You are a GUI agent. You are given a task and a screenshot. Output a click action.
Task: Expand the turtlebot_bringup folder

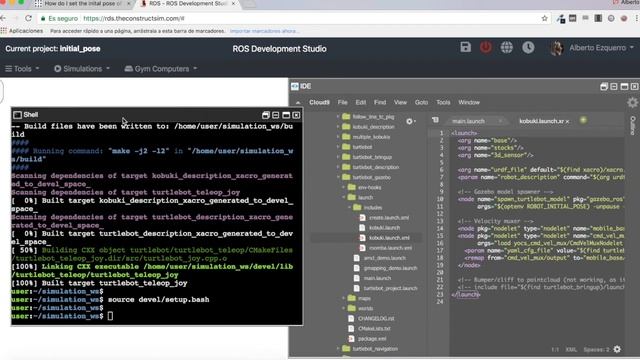click(x=338, y=157)
